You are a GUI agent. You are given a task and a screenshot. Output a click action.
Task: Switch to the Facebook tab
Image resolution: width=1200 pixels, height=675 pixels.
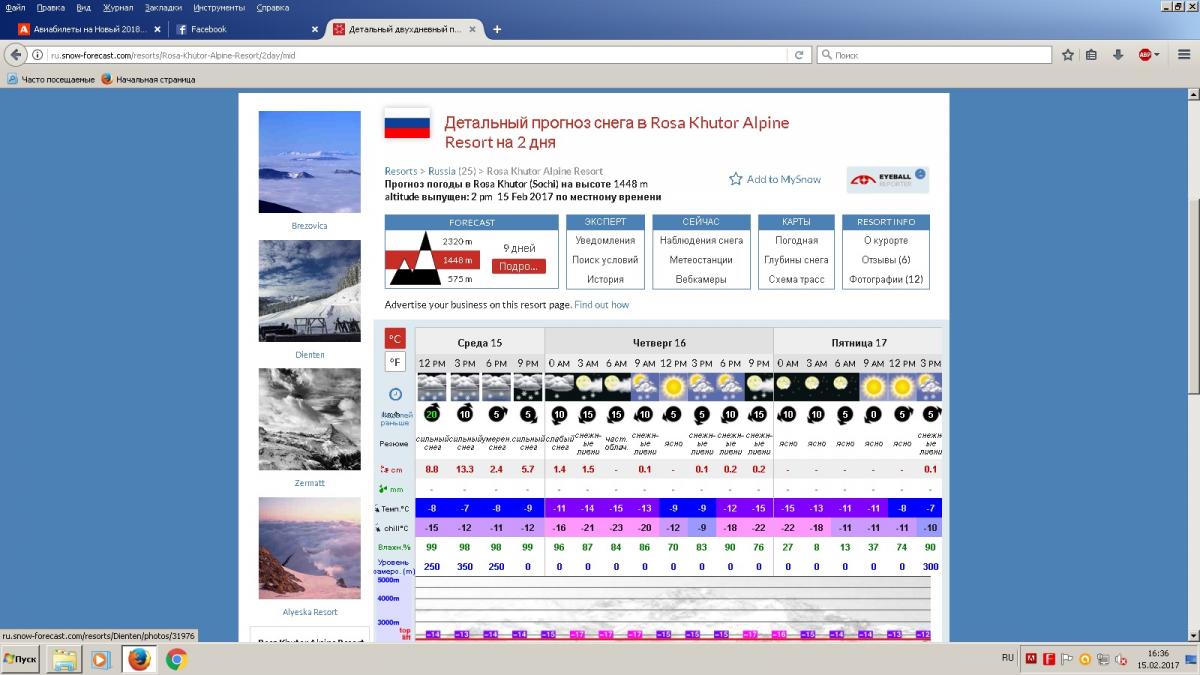(245, 29)
